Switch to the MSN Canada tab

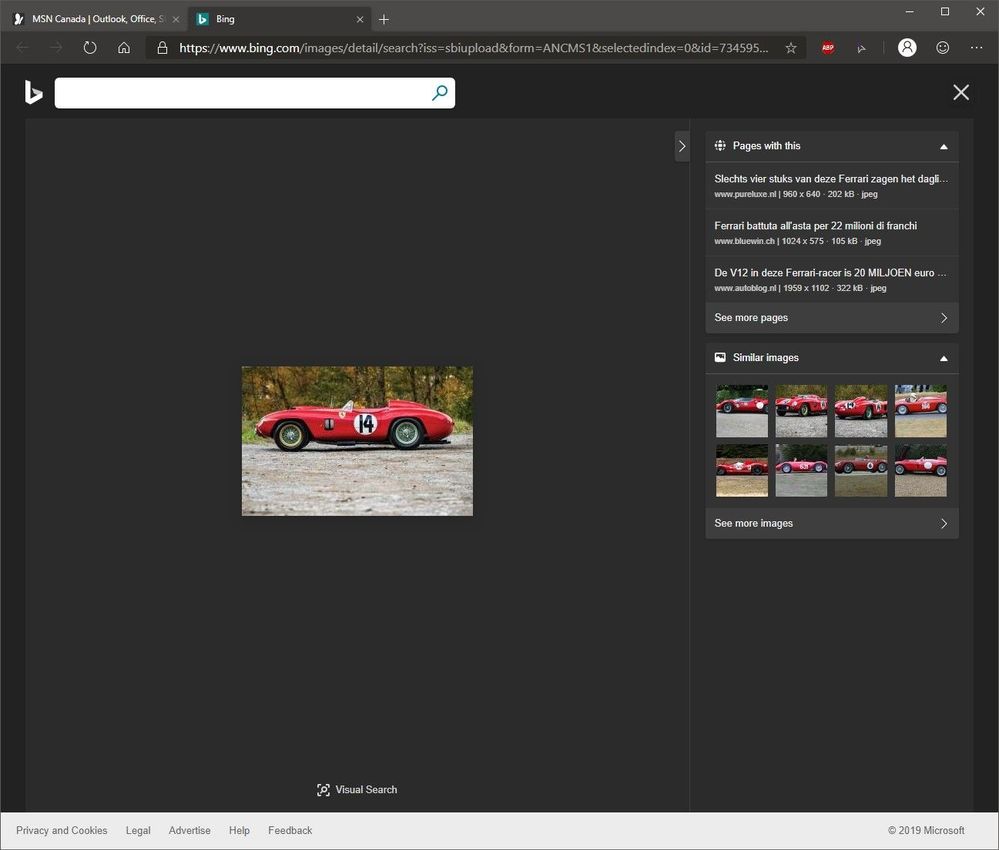(95, 19)
